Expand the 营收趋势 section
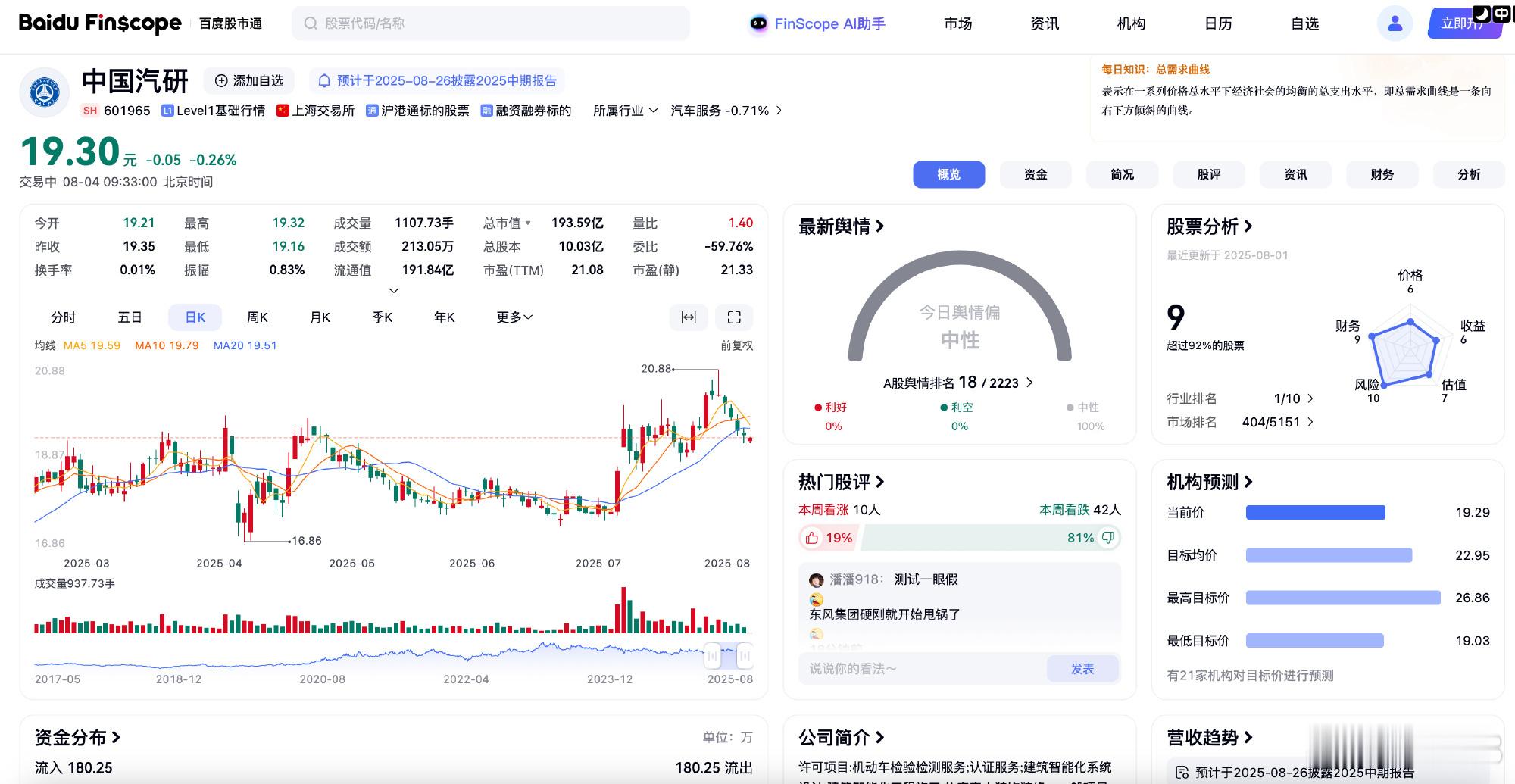The image size is (1515, 784). 1210,737
